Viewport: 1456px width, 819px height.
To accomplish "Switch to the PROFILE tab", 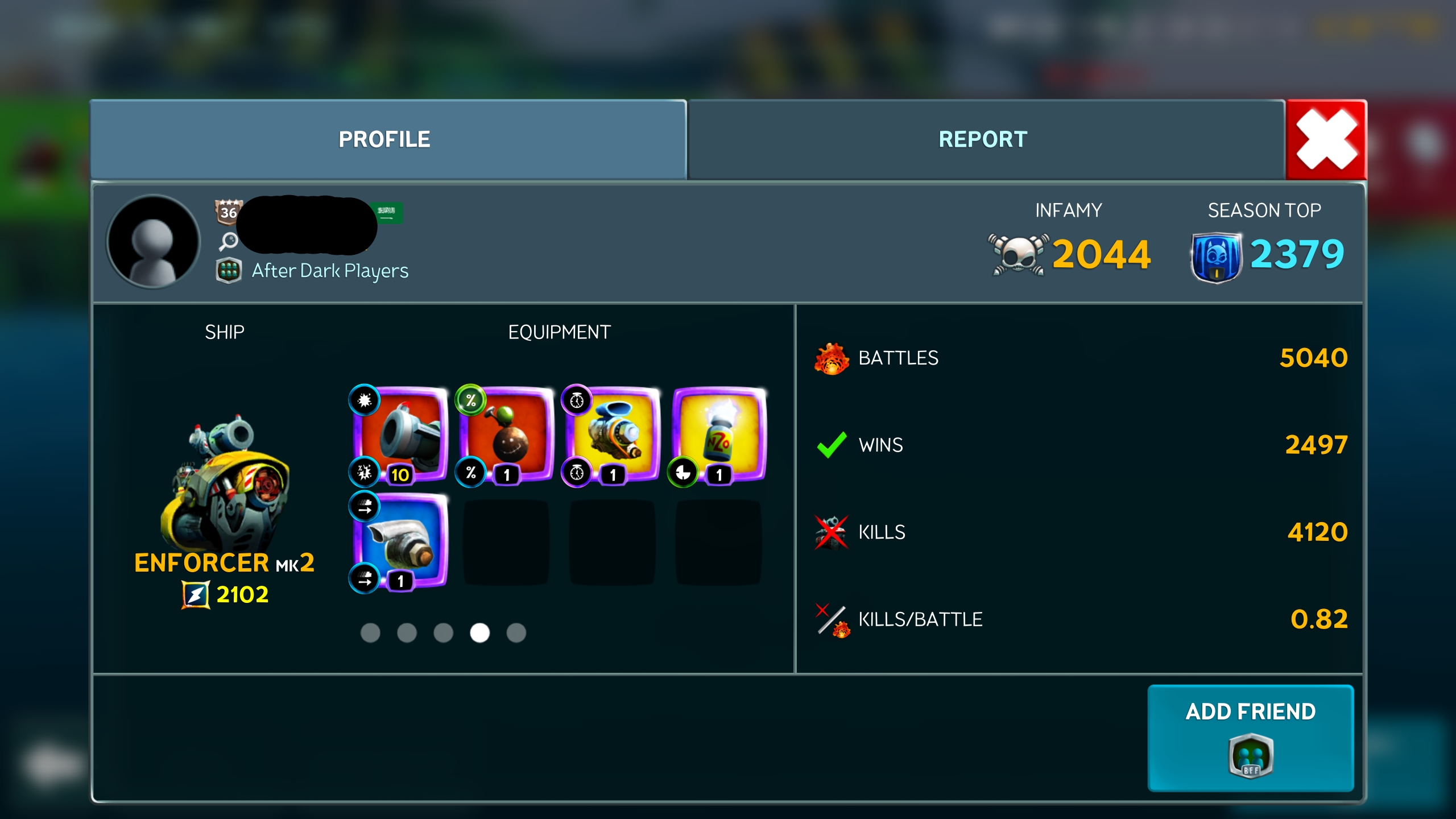I will click(x=388, y=139).
